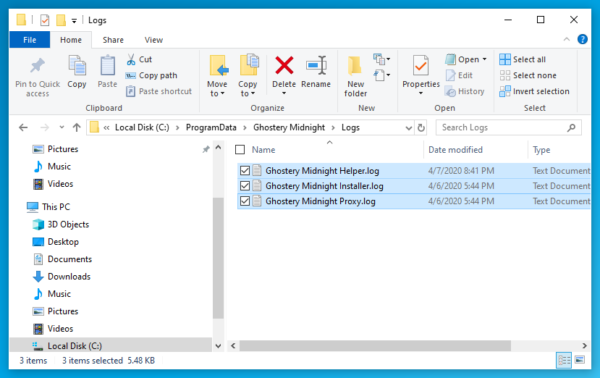The height and width of the screenshot is (378, 600).
Task: Open the Copy to menu
Action: pos(248,76)
